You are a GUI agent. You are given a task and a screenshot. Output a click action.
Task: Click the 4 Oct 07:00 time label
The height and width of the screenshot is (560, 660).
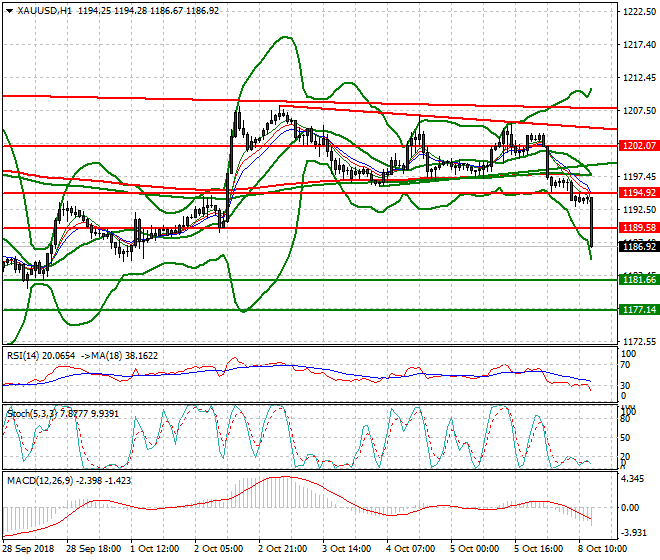pyautogui.click(x=410, y=549)
